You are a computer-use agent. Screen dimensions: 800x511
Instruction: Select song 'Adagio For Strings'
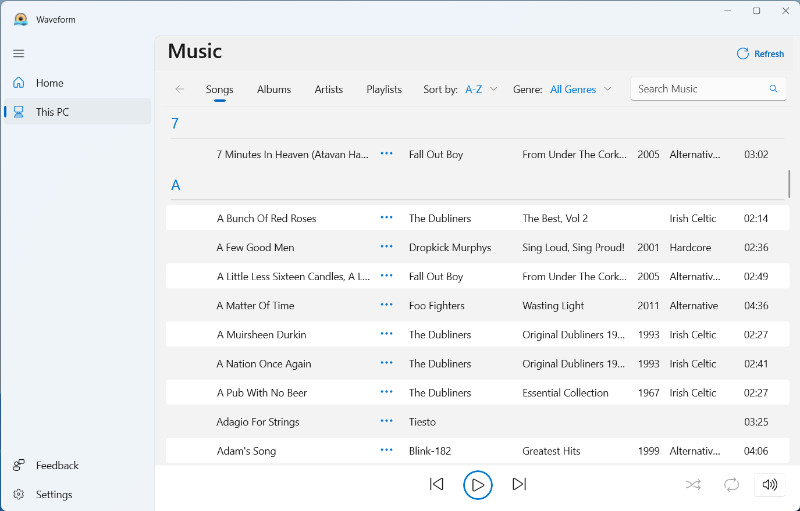point(258,422)
